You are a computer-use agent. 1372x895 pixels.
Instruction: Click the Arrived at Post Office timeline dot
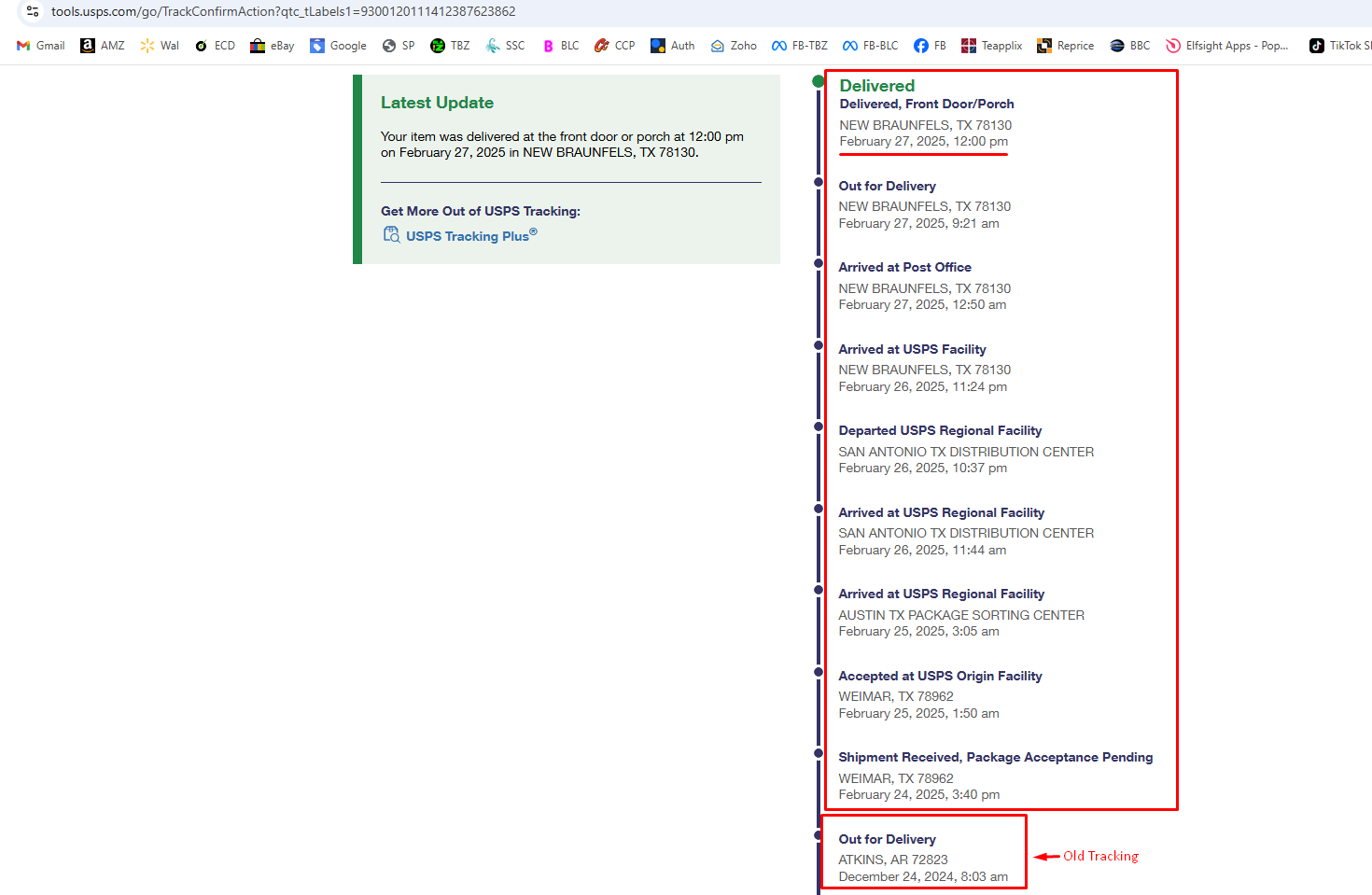(819, 264)
